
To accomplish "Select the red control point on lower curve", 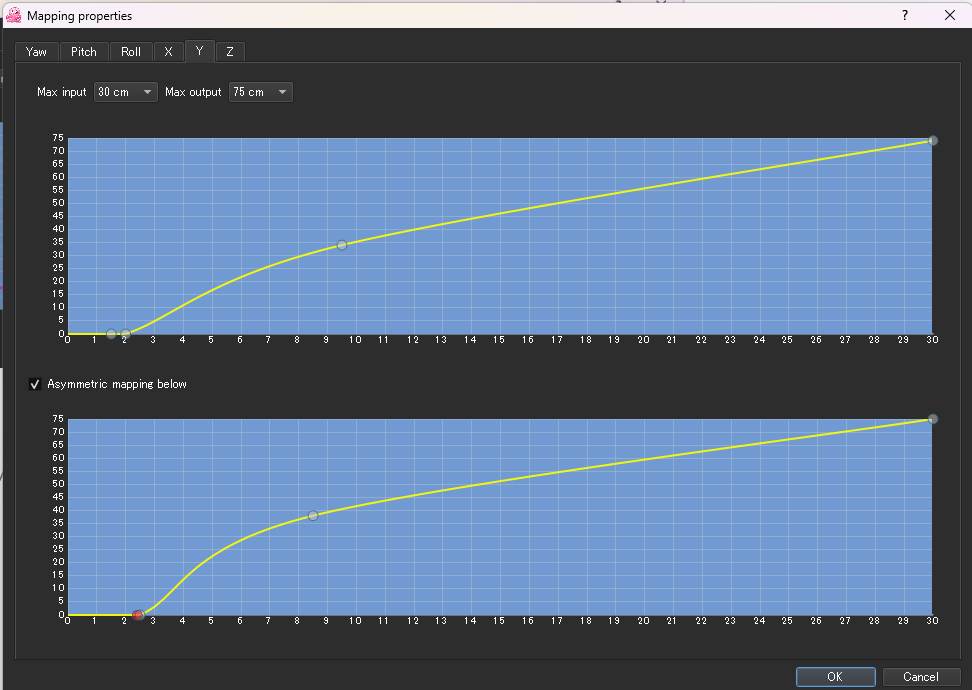I will point(138,615).
